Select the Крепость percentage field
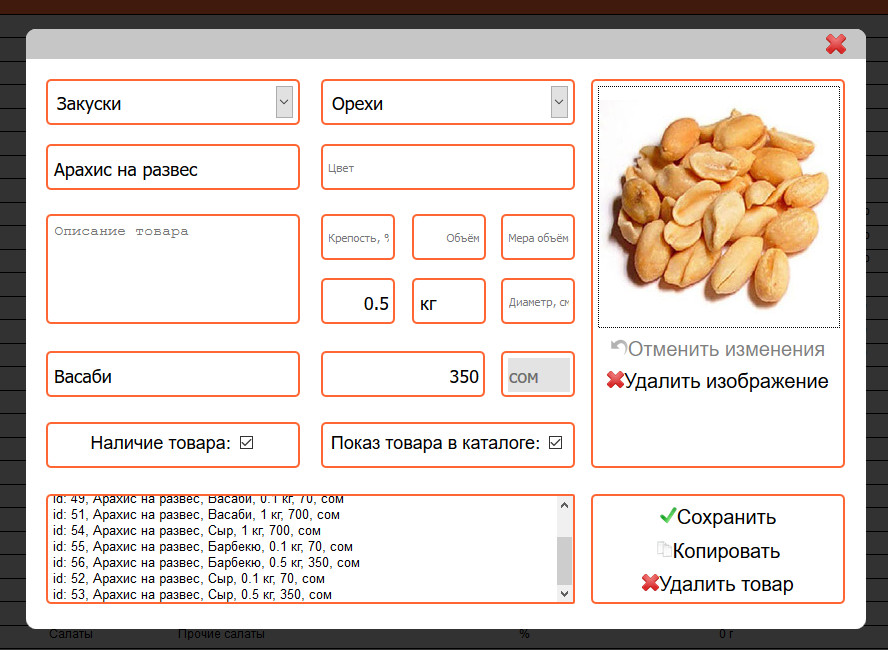Viewport: 888px width, 650px height. tap(358, 237)
